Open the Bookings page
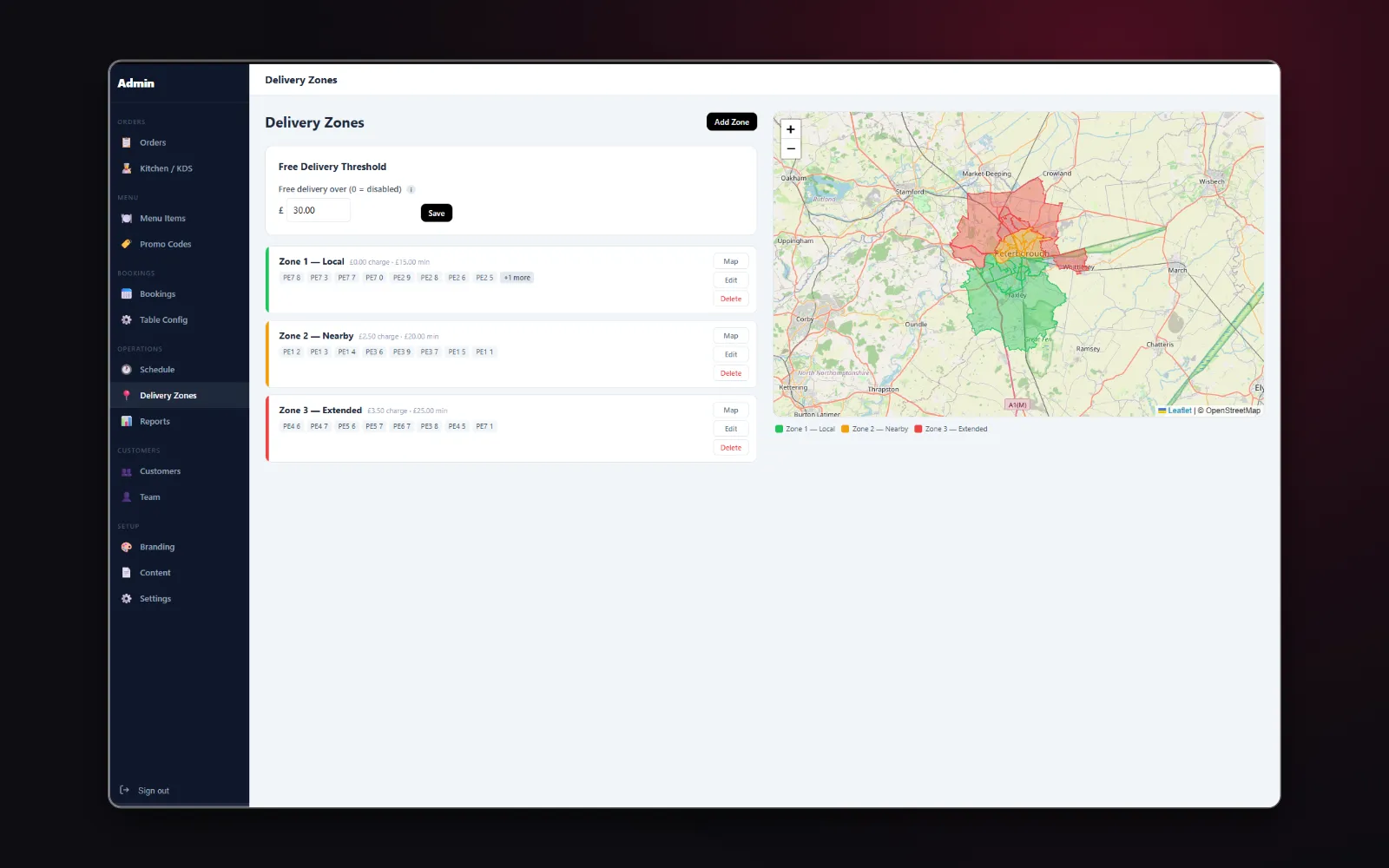 point(180,294)
